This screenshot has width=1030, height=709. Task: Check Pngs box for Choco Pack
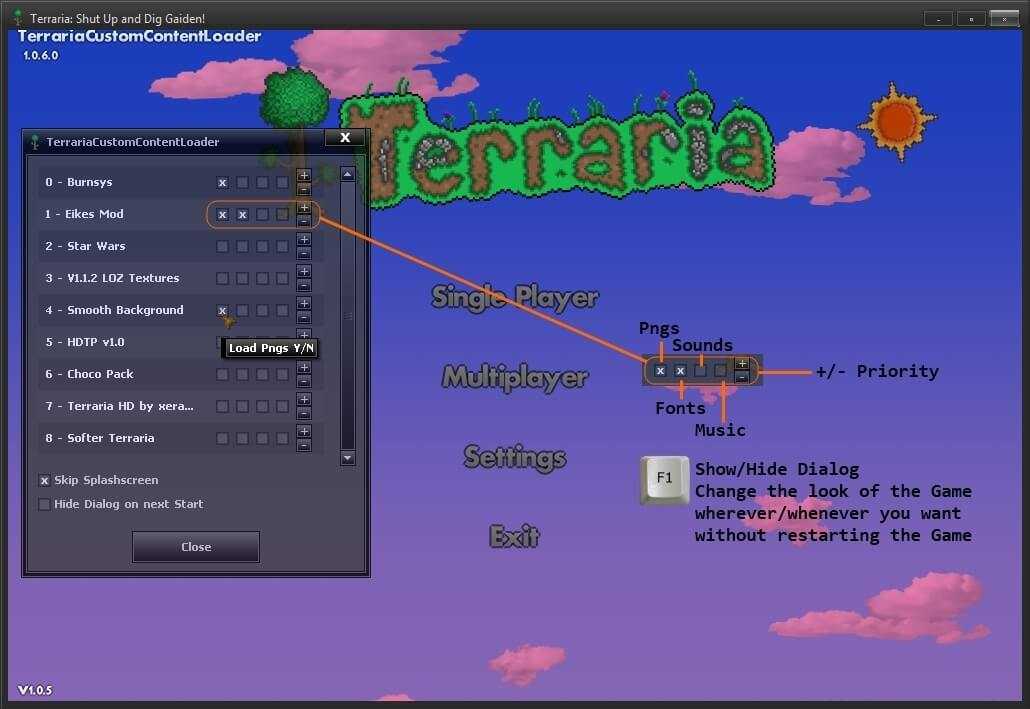tap(223, 375)
